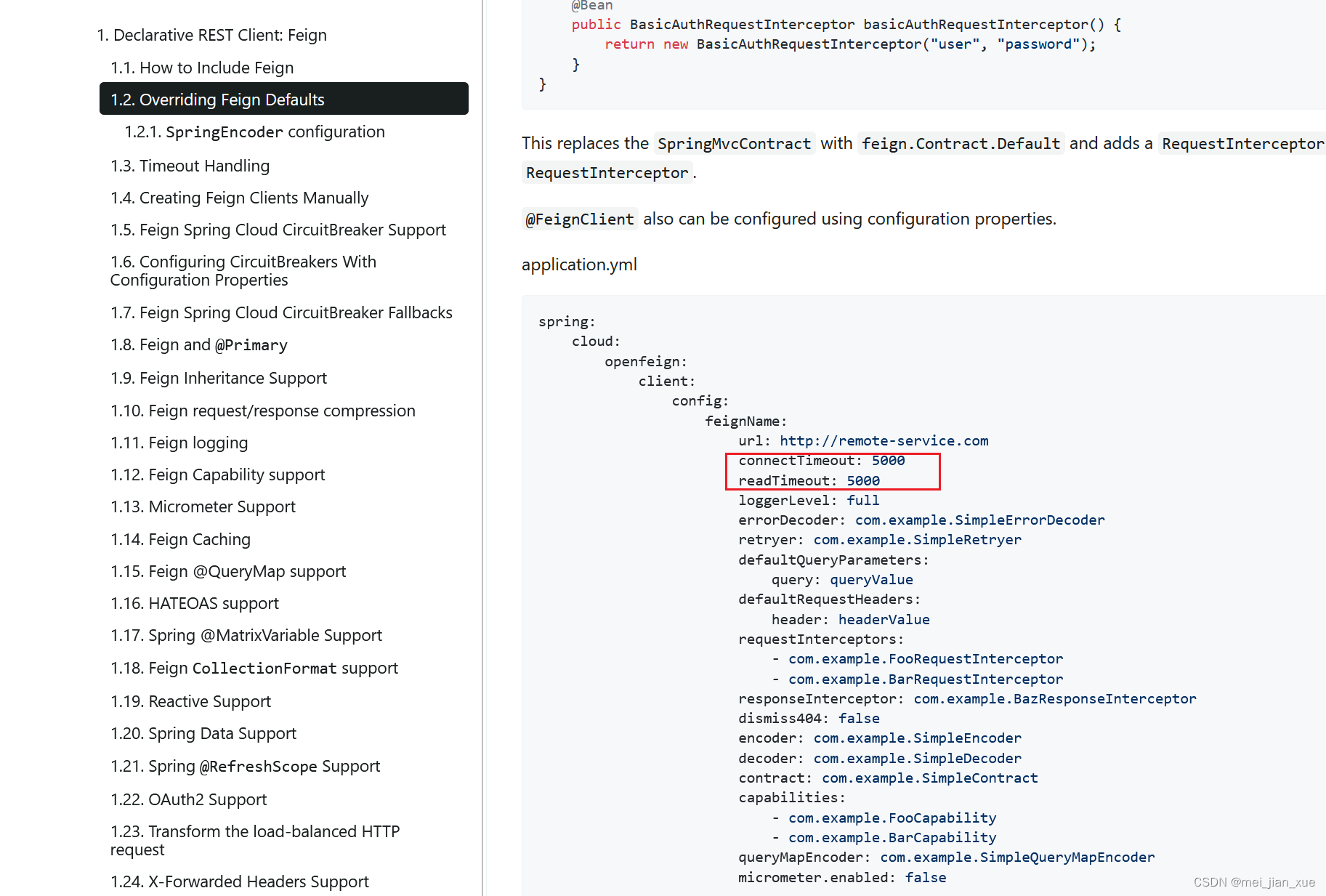Click 'com.example.SimpleQueryMapEncoder' value
The image size is (1326, 896).
(x=1017, y=857)
